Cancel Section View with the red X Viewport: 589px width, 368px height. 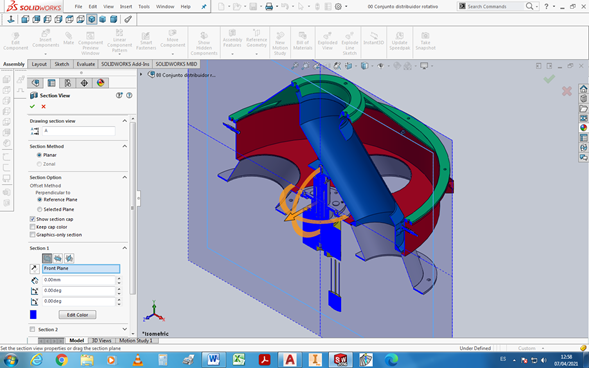pyautogui.click(x=44, y=107)
